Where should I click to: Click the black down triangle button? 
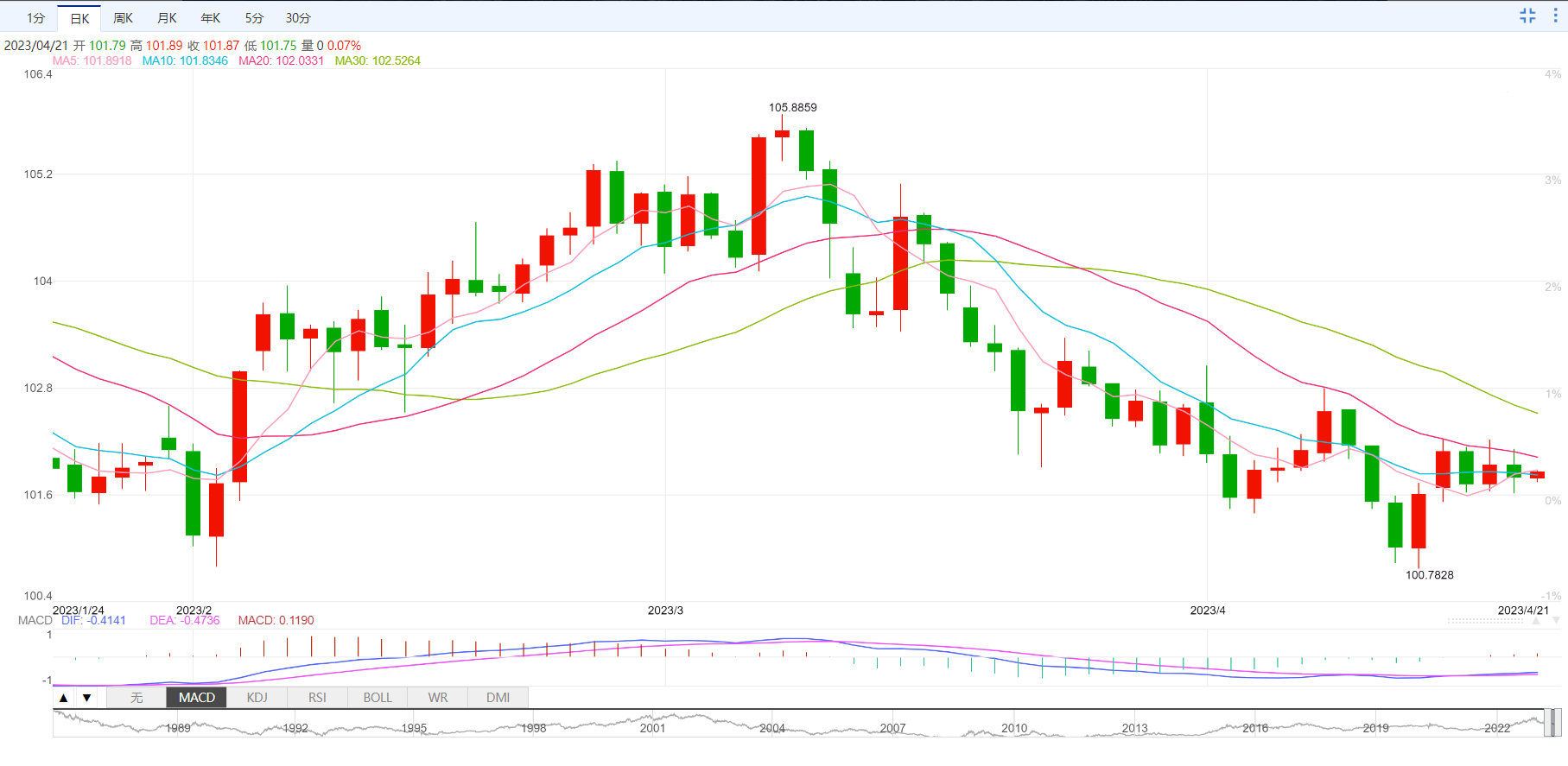(x=86, y=698)
